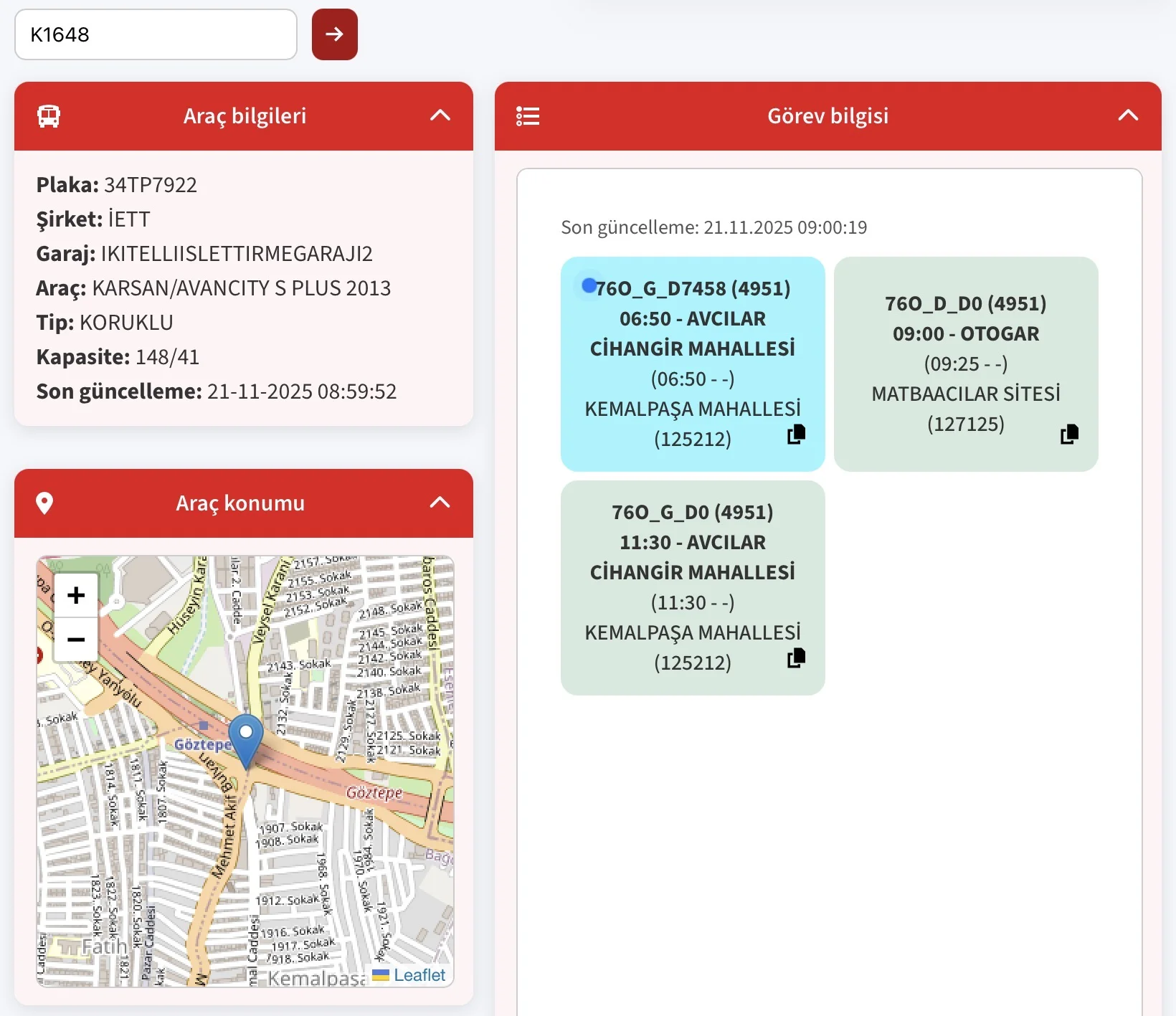The height and width of the screenshot is (1016, 1176).
Task: Click the bus icon in Araç bilgileri header
Action: (x=49, y=116)
